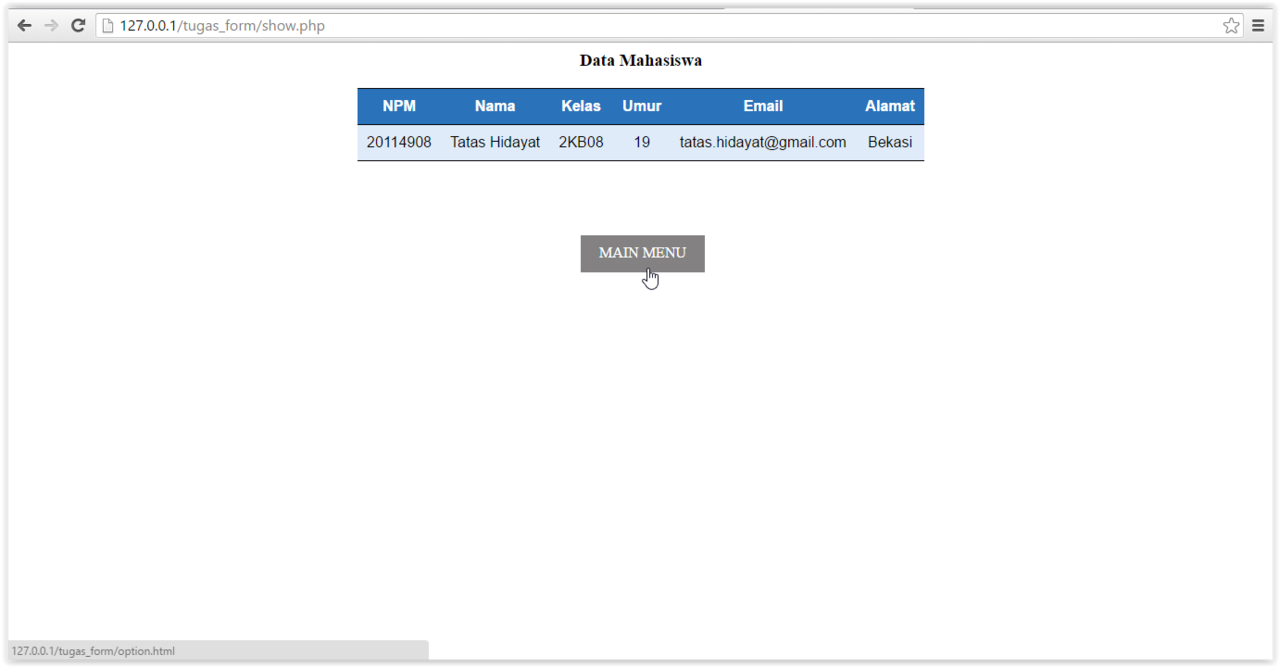Click the address cell Bekasi
Screen dimensions: 1280x667
[890, 142]
